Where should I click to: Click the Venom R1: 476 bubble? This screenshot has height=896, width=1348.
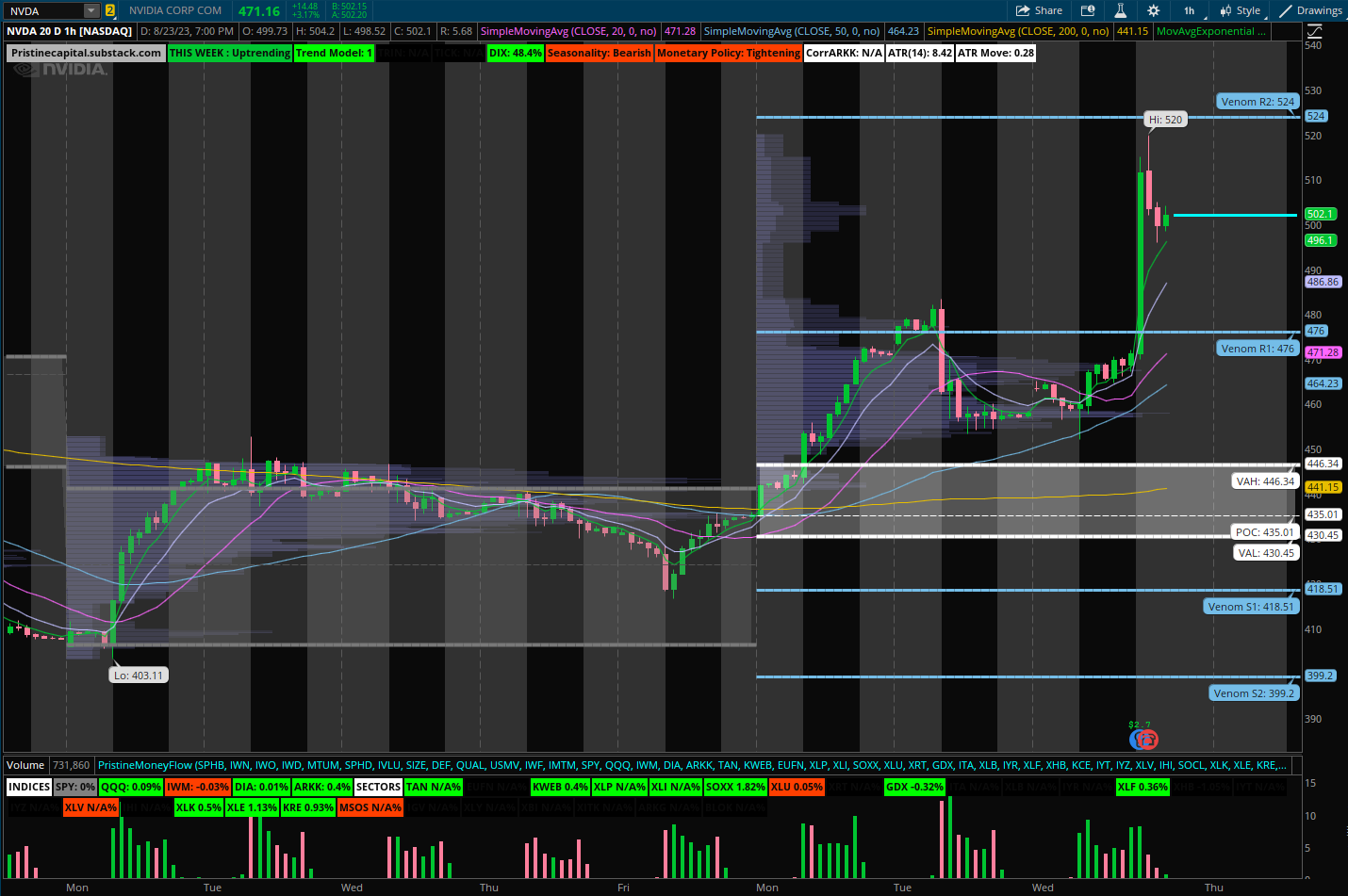[x=1258, y=349]
